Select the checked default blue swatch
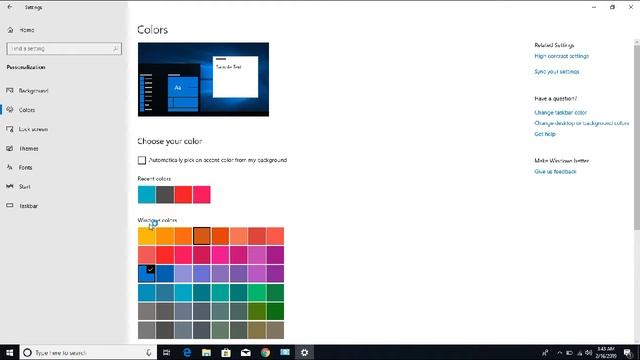This screenshot has width=640, height=360. point(147,273)
